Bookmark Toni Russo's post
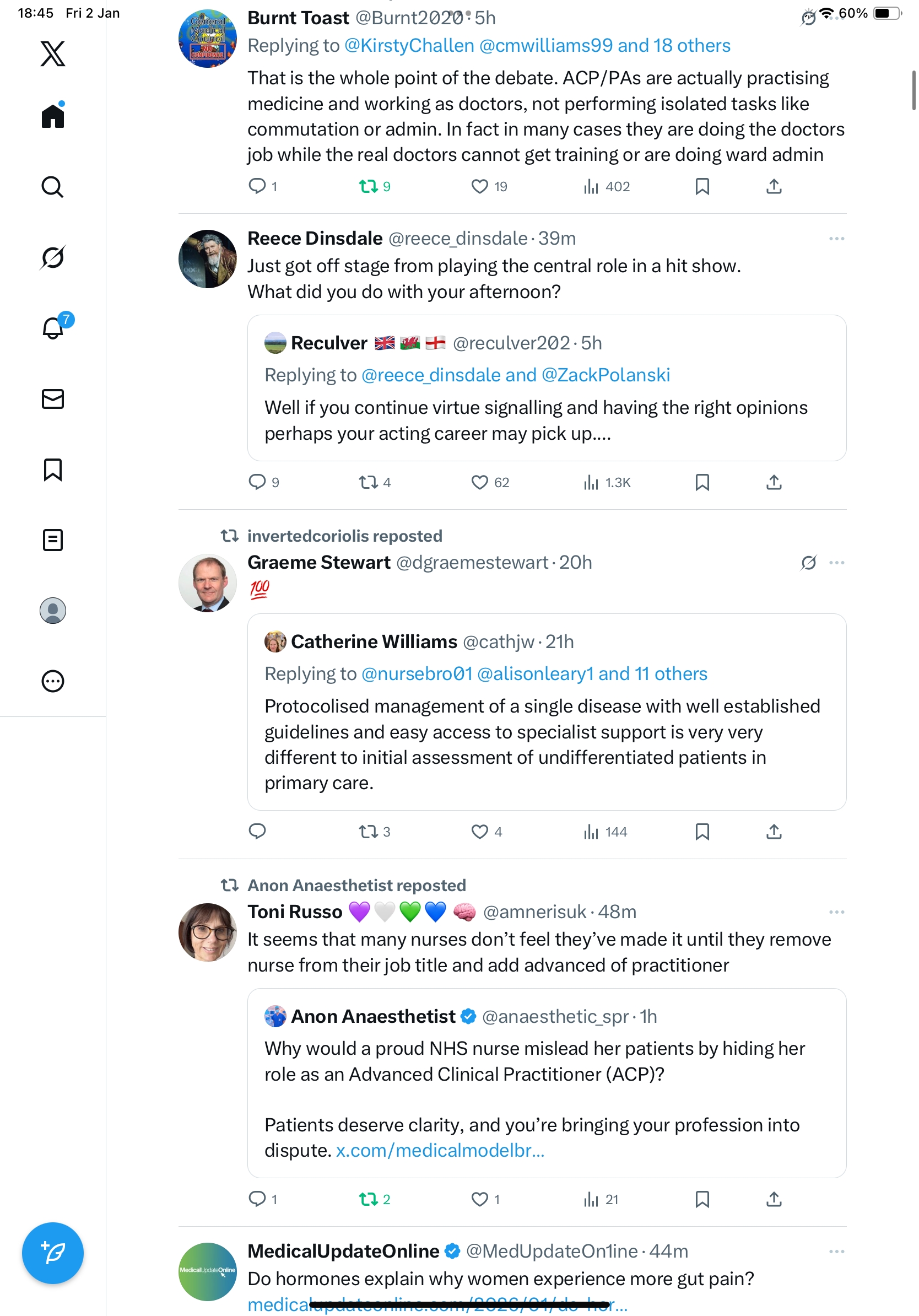The height and width of the screenshot is (1316, 919). coord(702,1199)
